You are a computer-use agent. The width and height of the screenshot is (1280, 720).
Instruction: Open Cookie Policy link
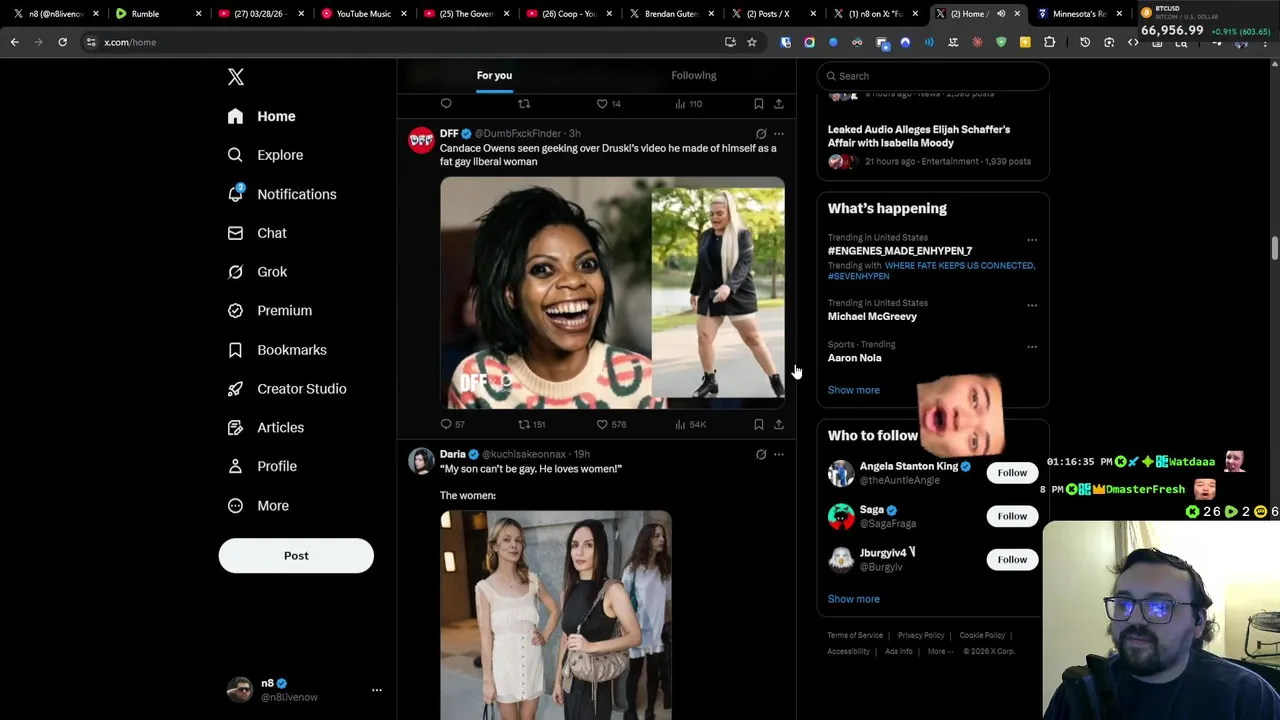[x=982, y=635]
